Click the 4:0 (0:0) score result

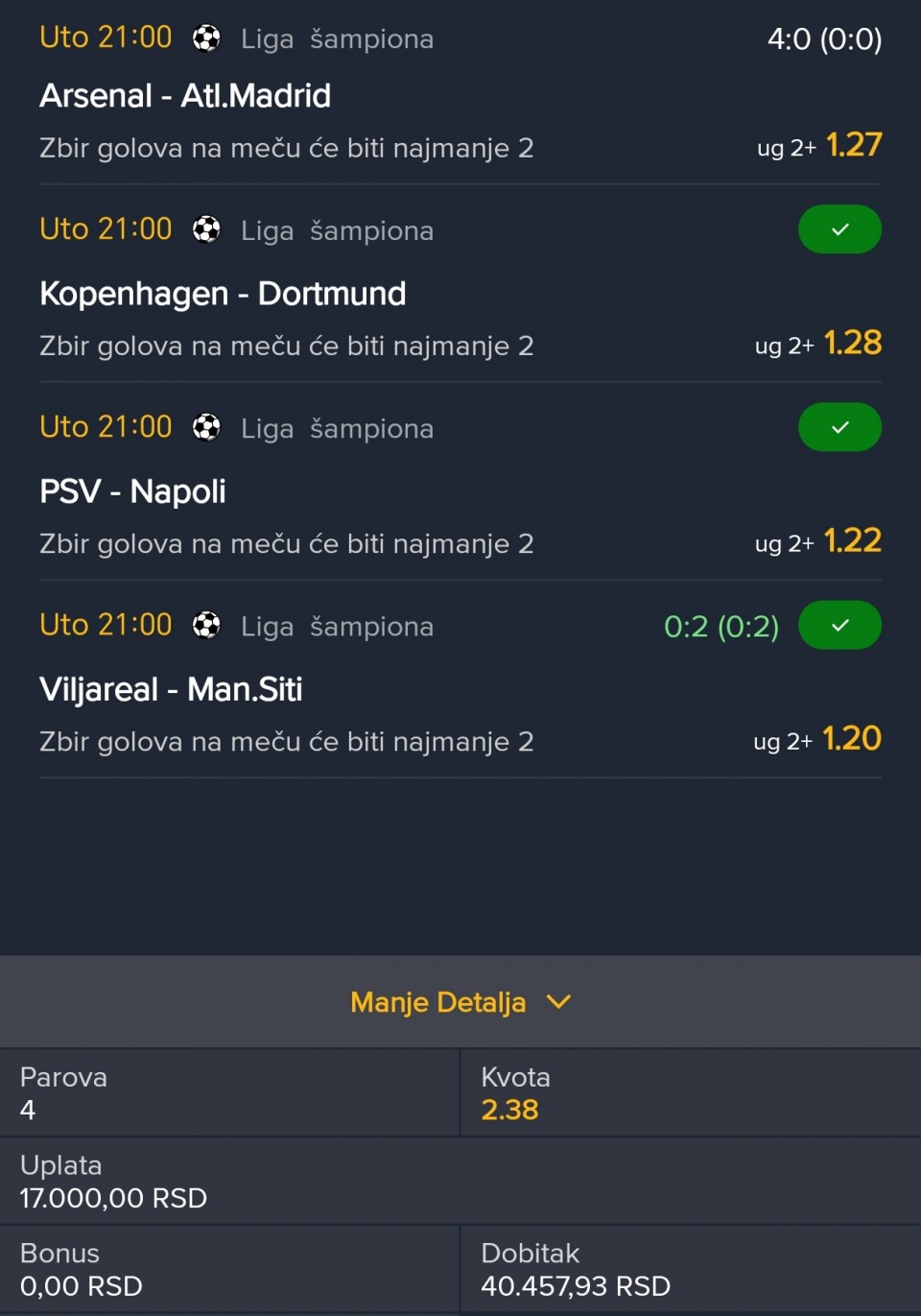(x=824, y=39)
